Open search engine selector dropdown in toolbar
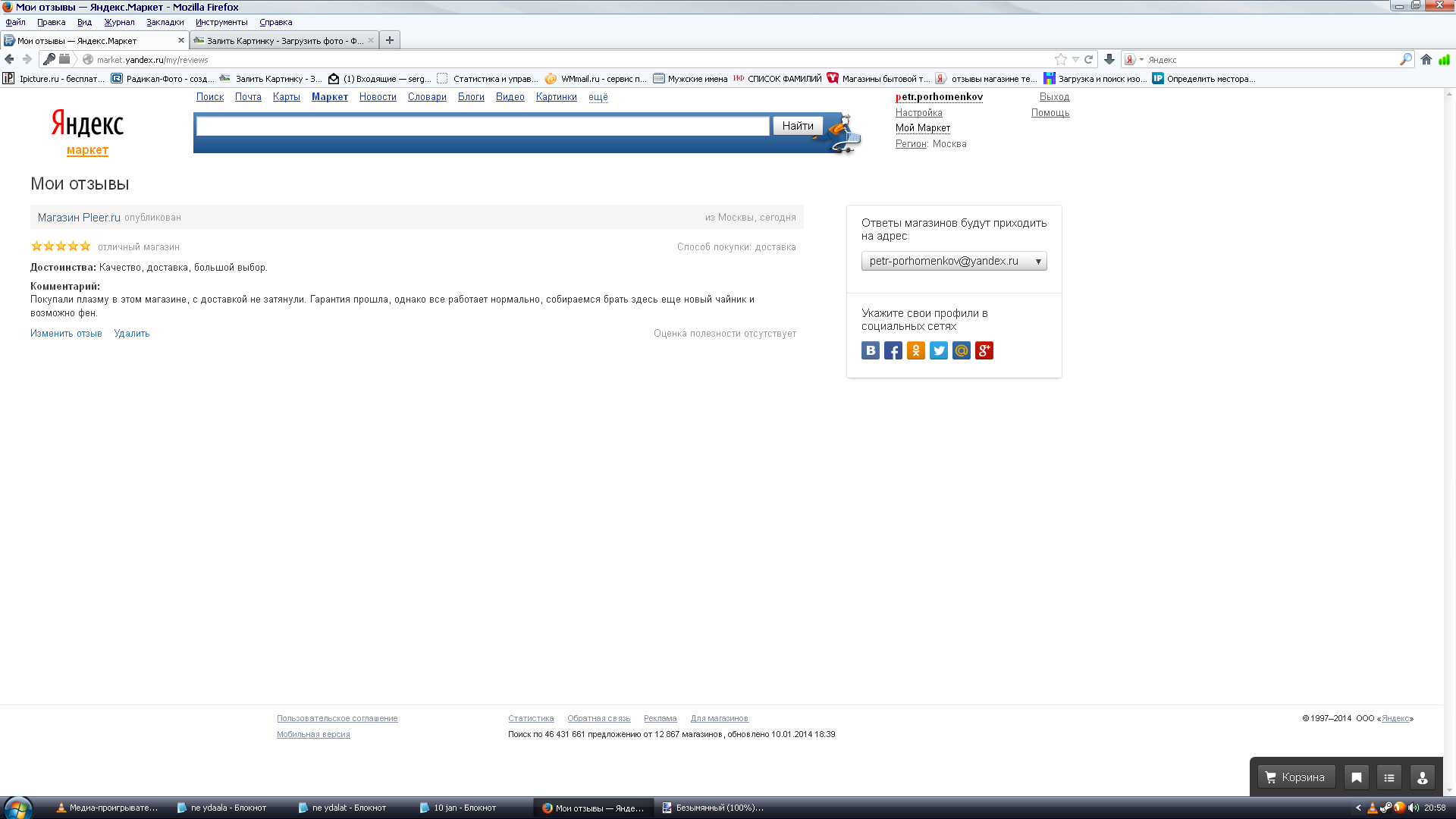This screenshot has width=1456, height=819. pos(1134,59)
